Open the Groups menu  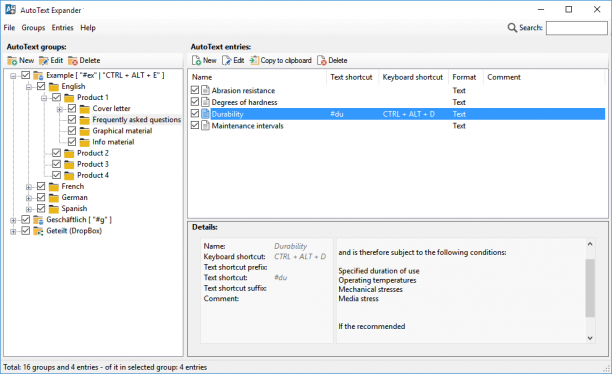[33, 28]
